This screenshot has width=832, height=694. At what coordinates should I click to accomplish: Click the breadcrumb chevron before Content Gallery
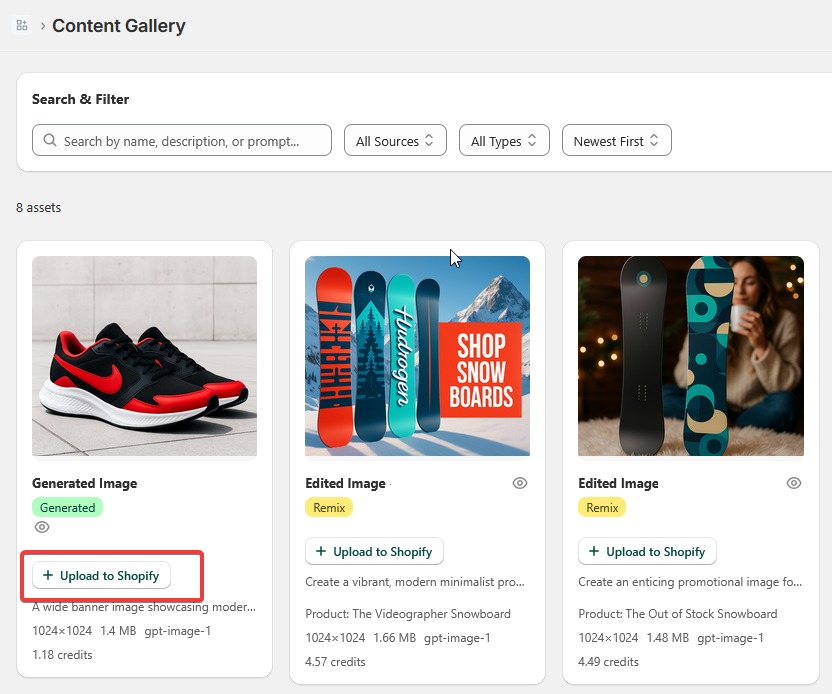tap(42, 26)
